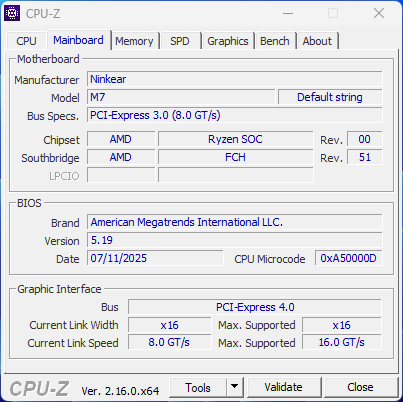Click the Tools button
Image resolution: width=403 pixels, height=402 pixels.
198,387
